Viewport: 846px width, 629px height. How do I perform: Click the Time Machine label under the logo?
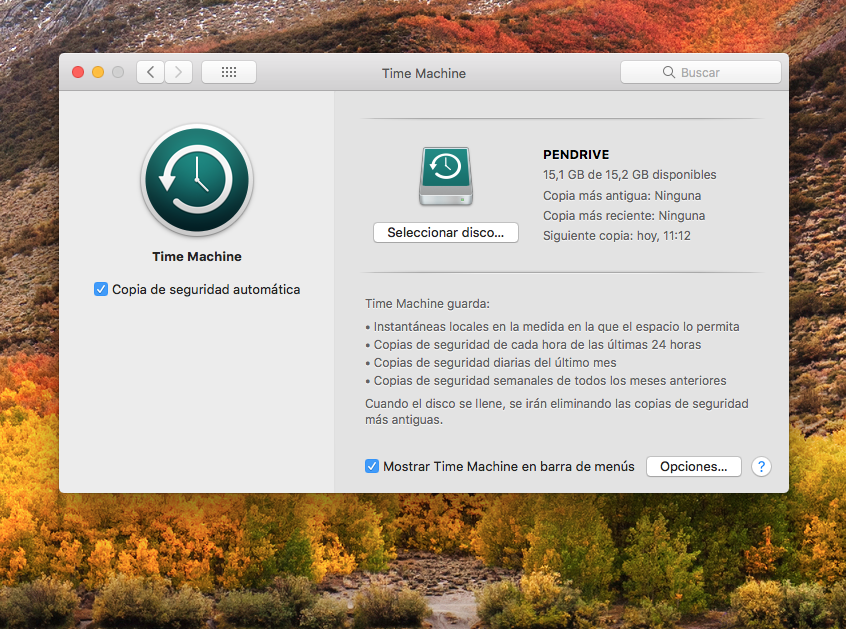pos(197,257)
